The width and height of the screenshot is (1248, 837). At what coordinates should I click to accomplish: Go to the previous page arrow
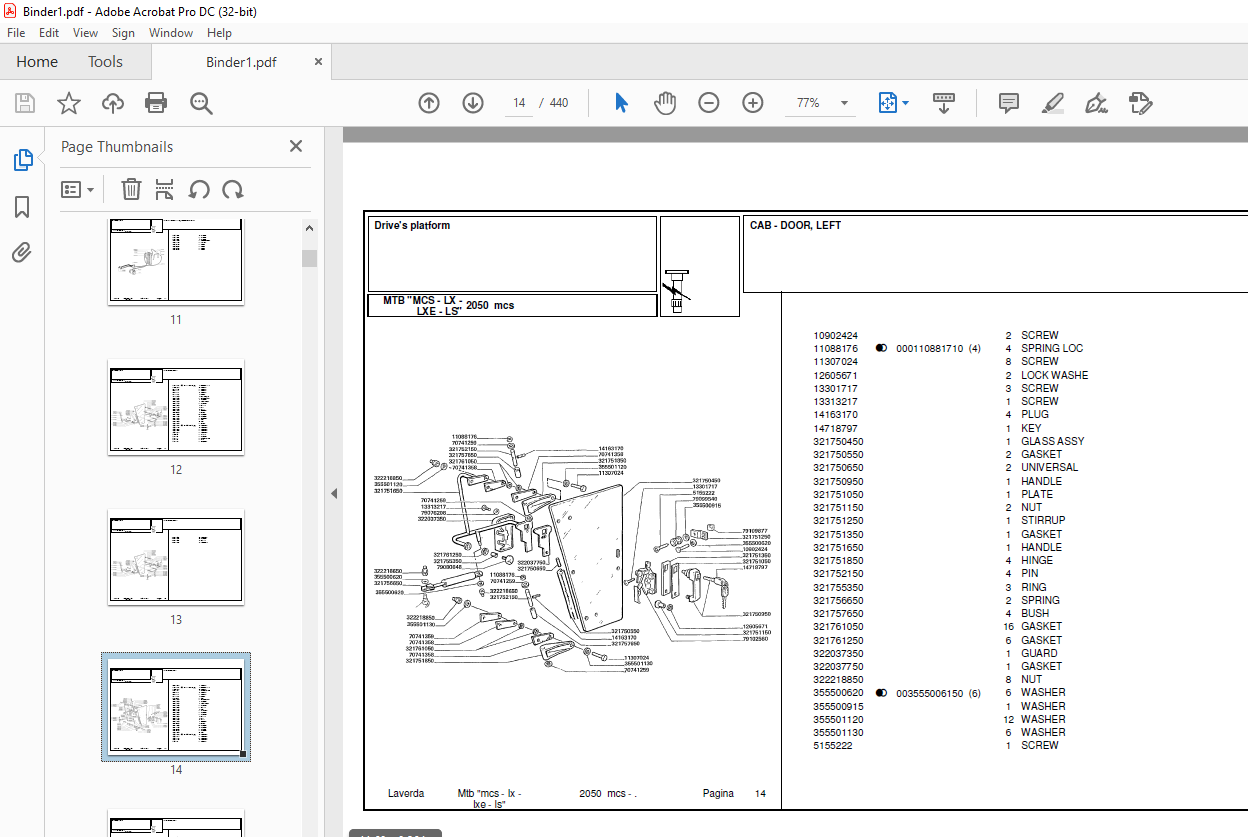[x=429, y=103]
